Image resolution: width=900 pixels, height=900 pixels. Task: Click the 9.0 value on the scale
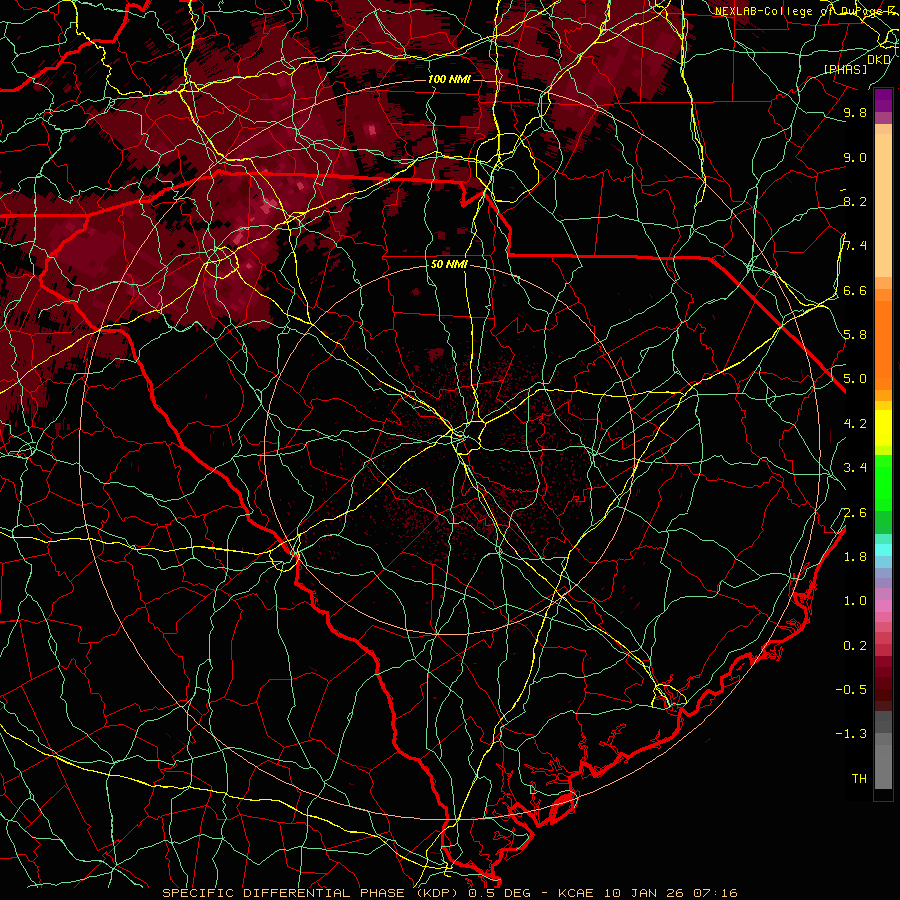(855, 158)
